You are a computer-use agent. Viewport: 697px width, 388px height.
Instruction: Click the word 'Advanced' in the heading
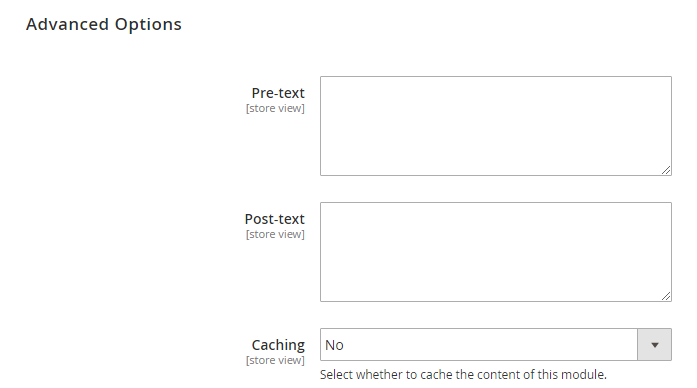tap(67, 24)
